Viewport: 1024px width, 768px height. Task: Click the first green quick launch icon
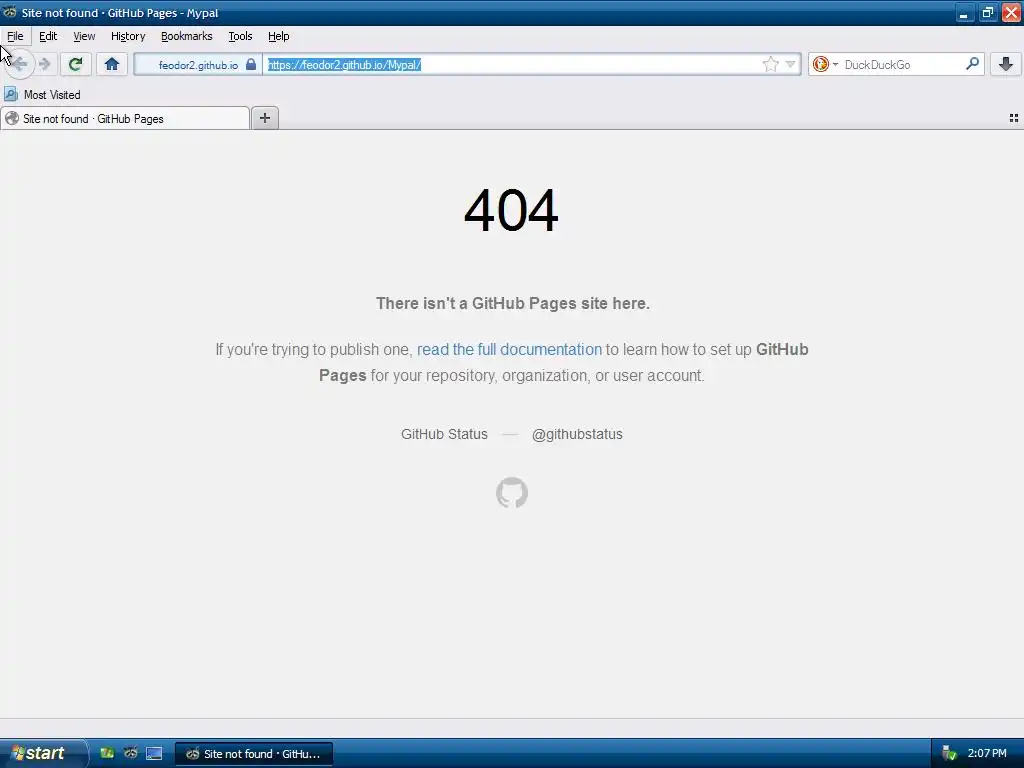pos(107,753)
